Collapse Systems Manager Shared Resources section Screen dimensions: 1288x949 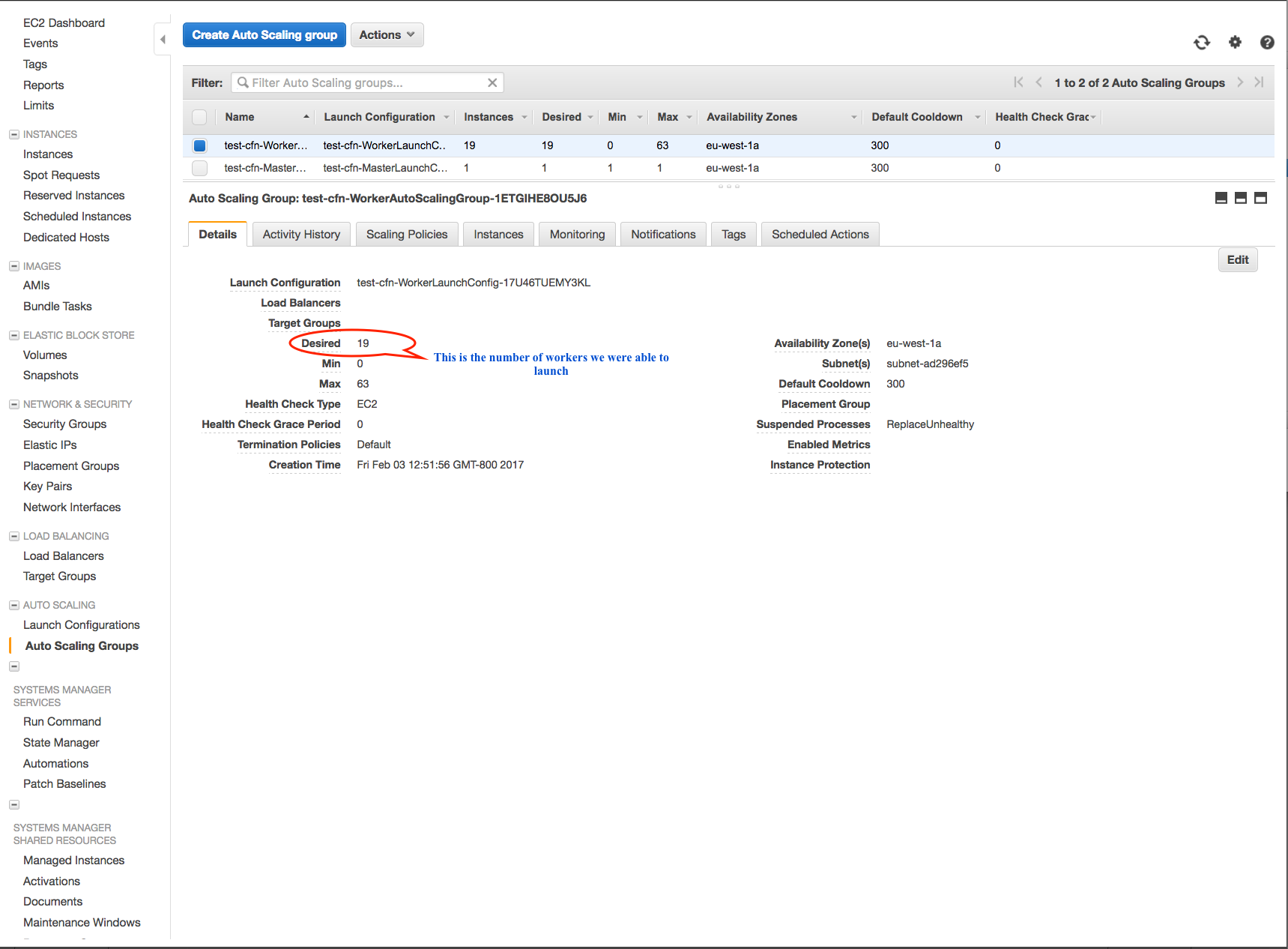pyautogui.click(x=14, y=804)
